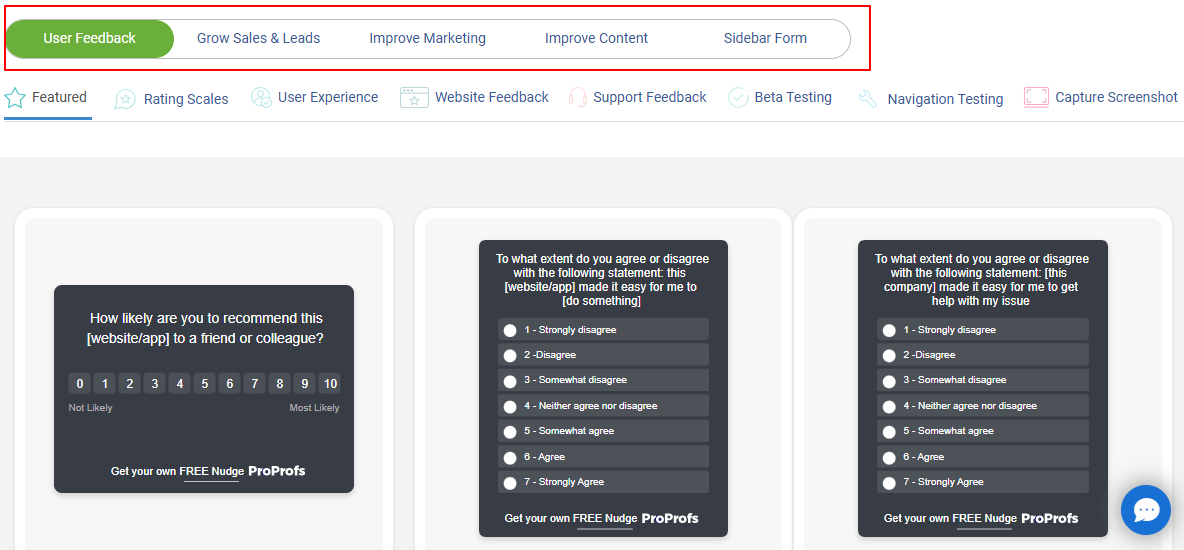Rate 1 on the recommendation scale

tap(104, 383)
